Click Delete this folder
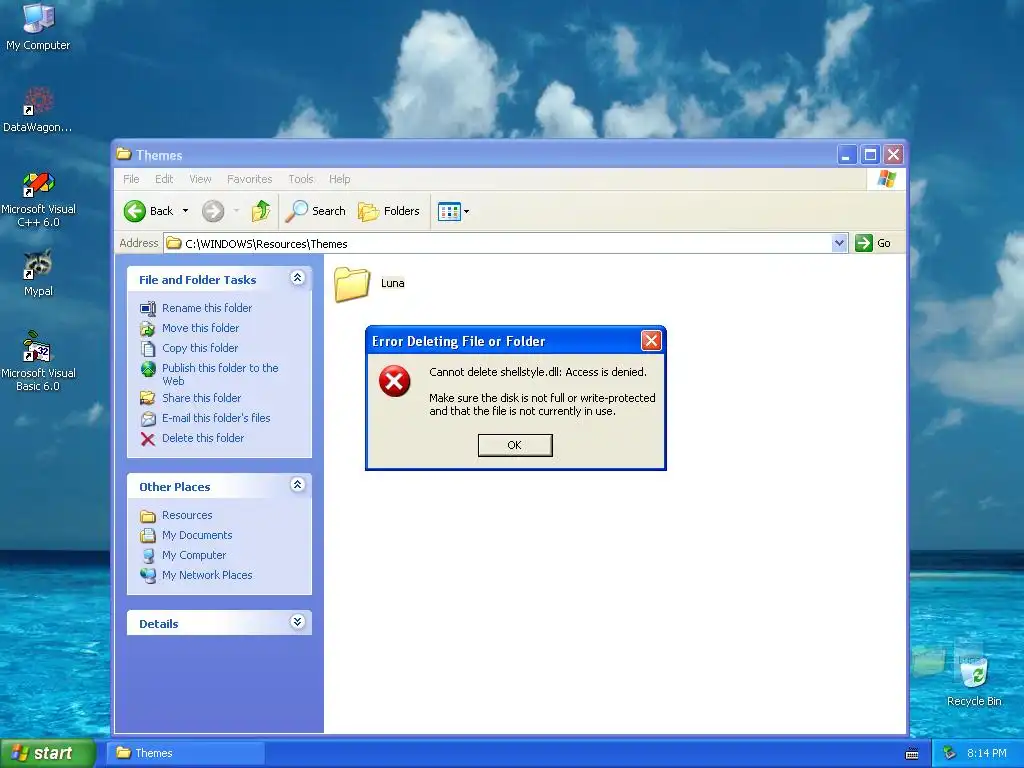 203,438
